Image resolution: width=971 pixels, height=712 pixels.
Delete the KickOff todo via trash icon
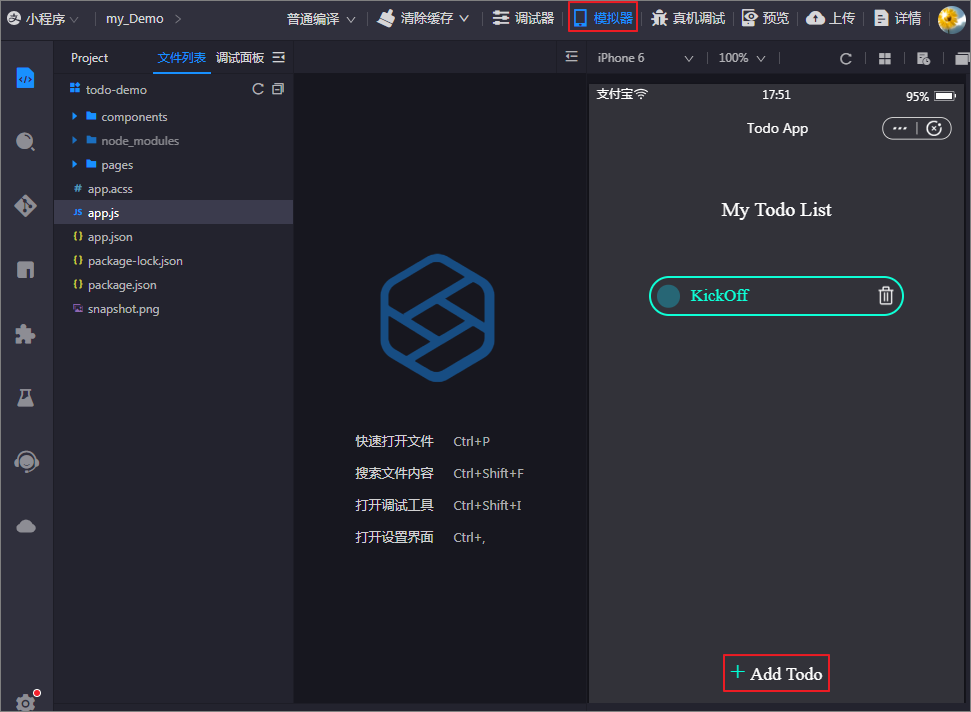886,295
